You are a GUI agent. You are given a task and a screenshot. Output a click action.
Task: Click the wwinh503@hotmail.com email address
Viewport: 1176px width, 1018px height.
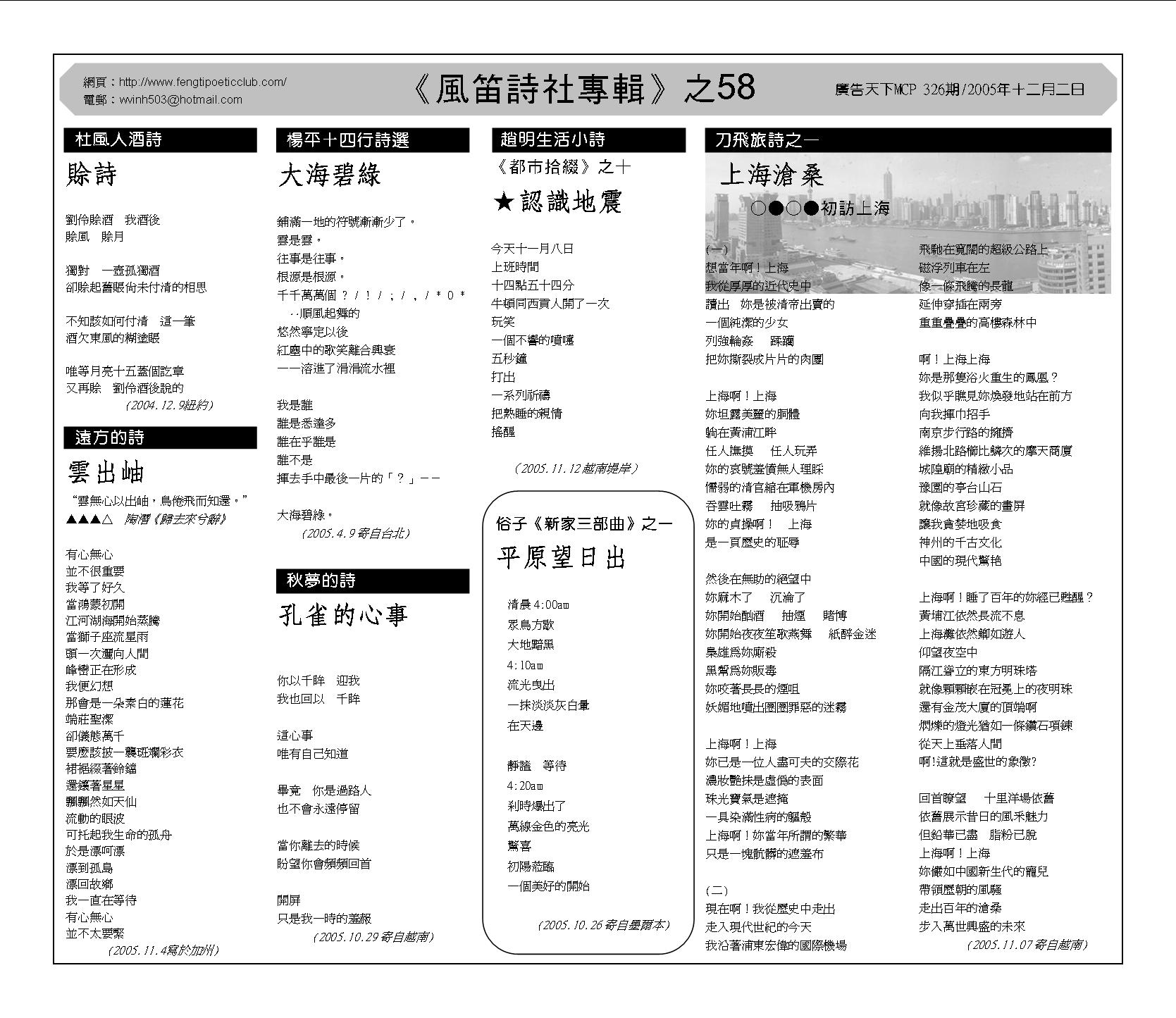(x=180, y=100)
